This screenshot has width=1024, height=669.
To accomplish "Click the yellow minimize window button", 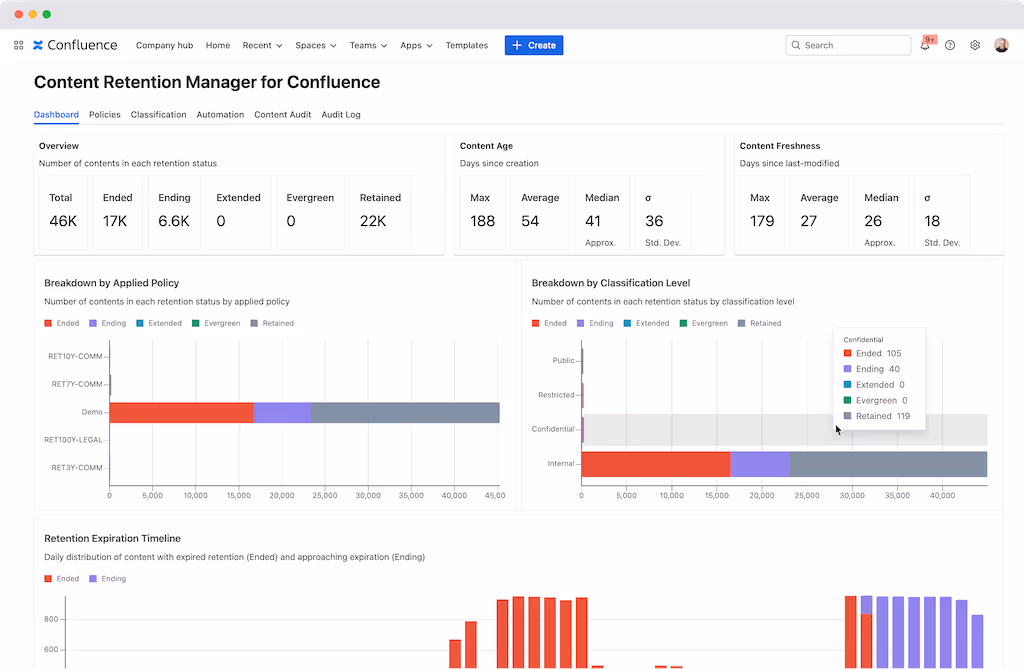I will point(33,14).
